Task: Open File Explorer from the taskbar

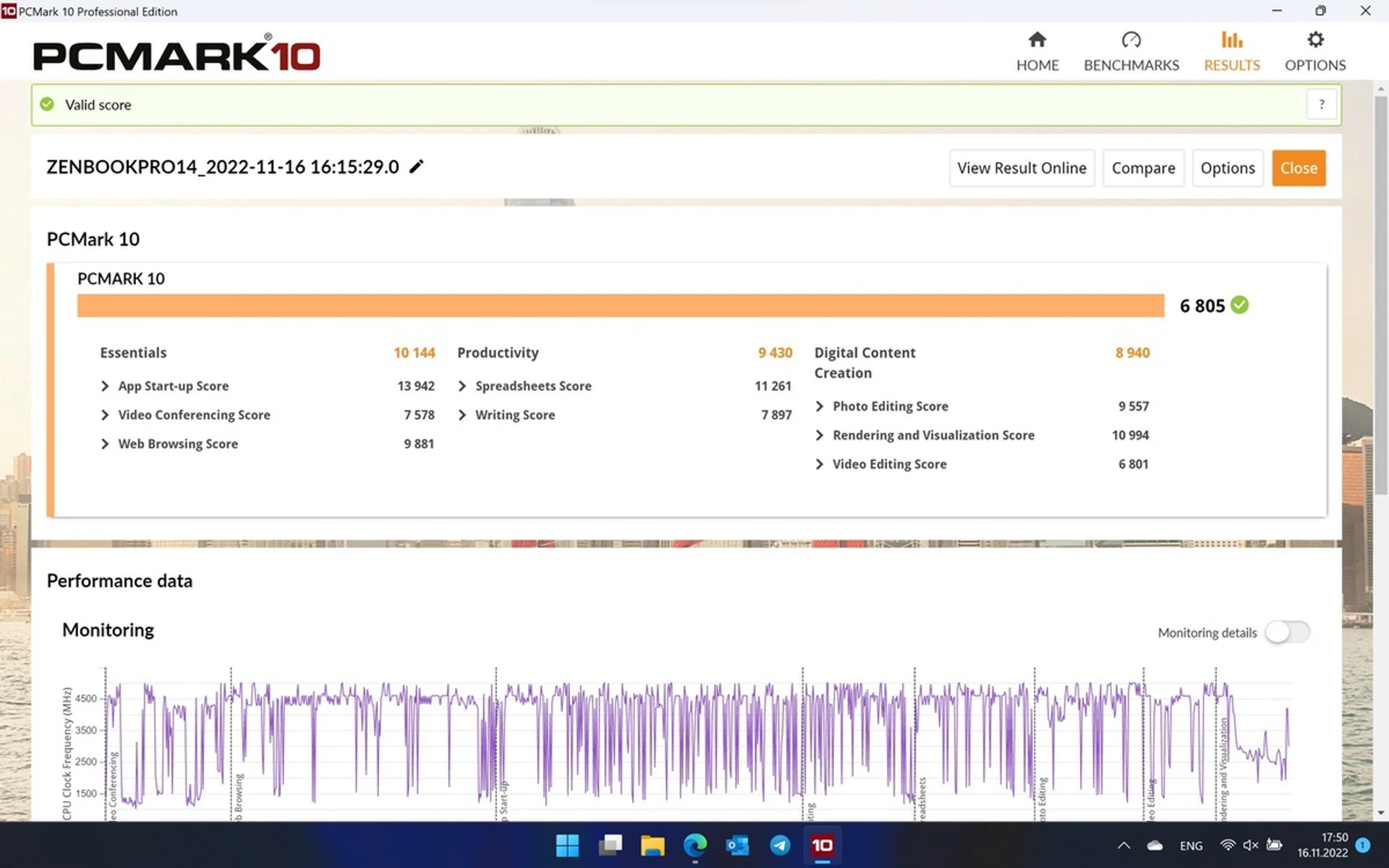Action: [653, 845]
